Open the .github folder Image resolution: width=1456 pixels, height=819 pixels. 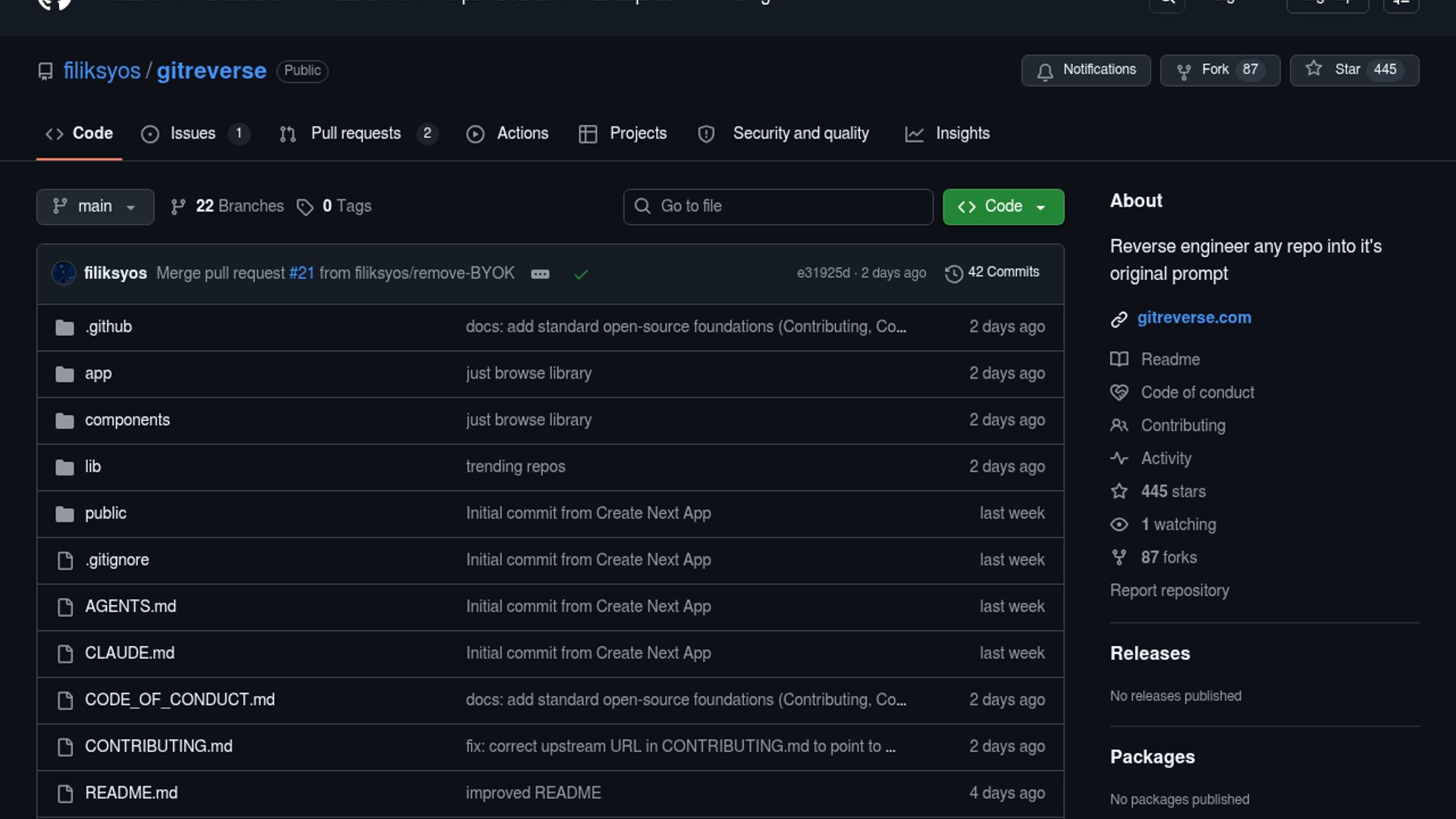[x=108, y=327]
